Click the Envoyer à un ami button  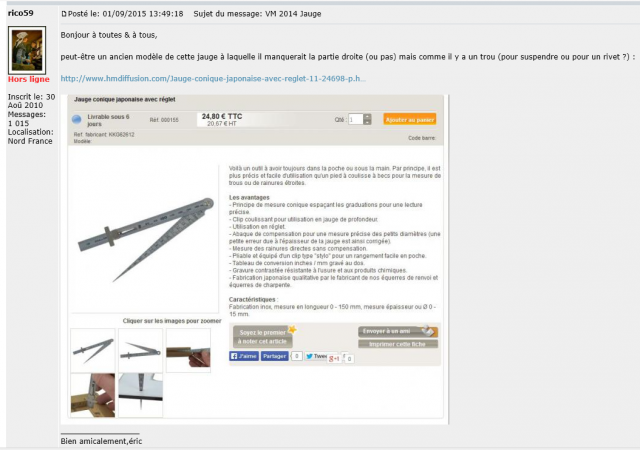pos(398,331)
